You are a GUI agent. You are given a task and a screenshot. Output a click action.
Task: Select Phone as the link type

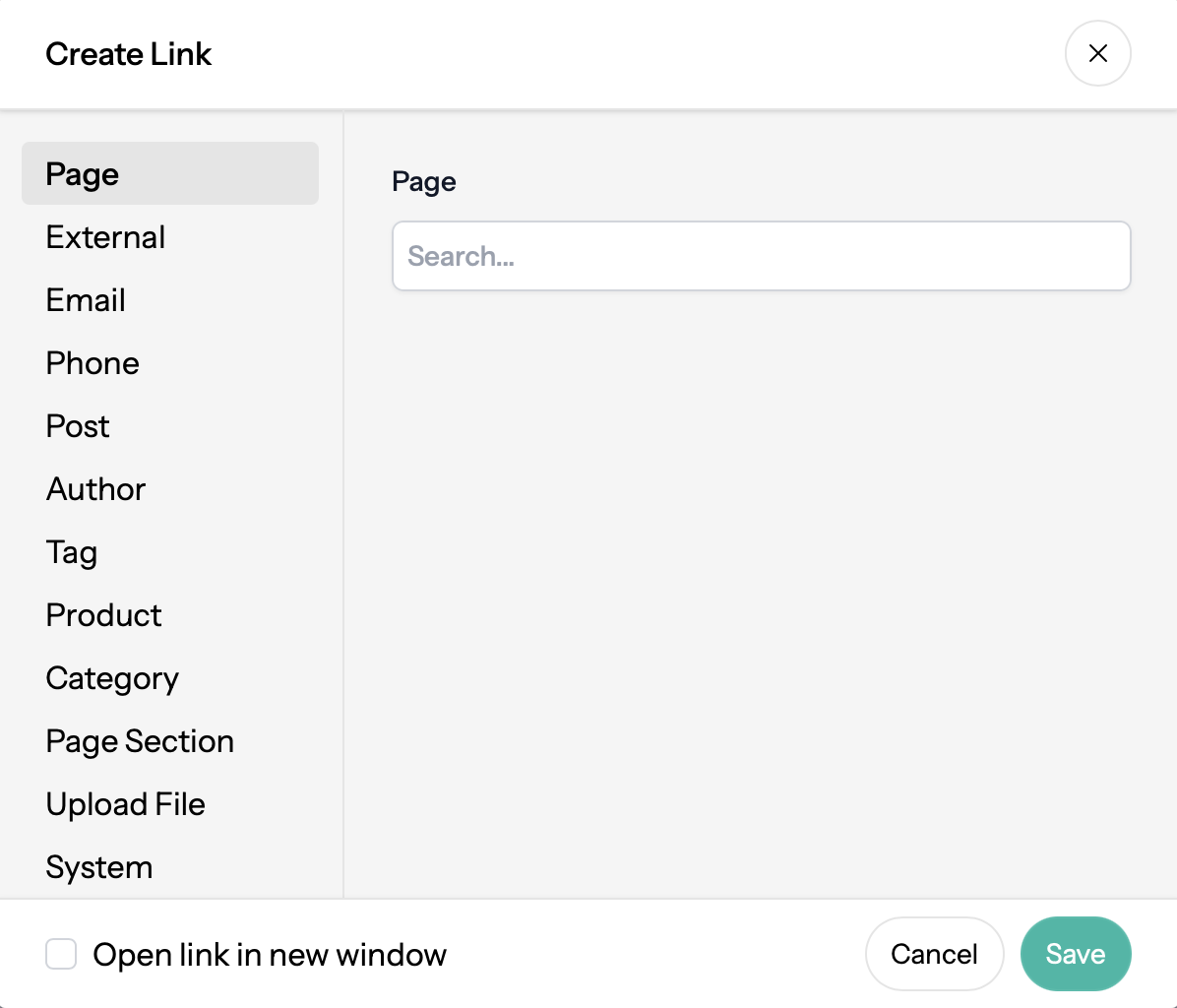[x=92, y=362]
